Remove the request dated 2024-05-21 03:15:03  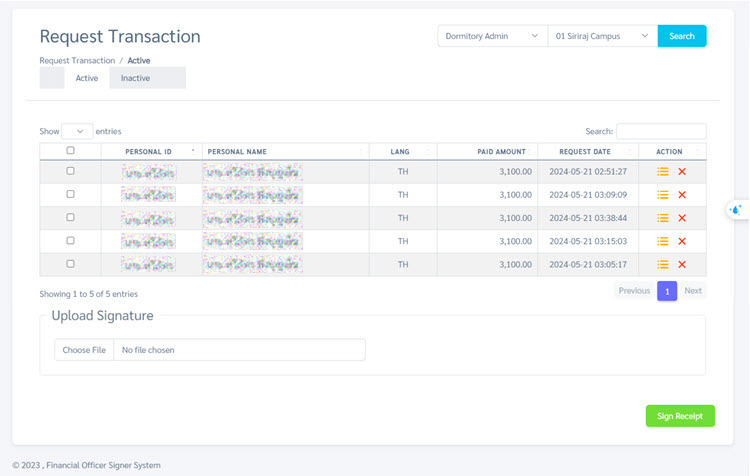point(682,241)
